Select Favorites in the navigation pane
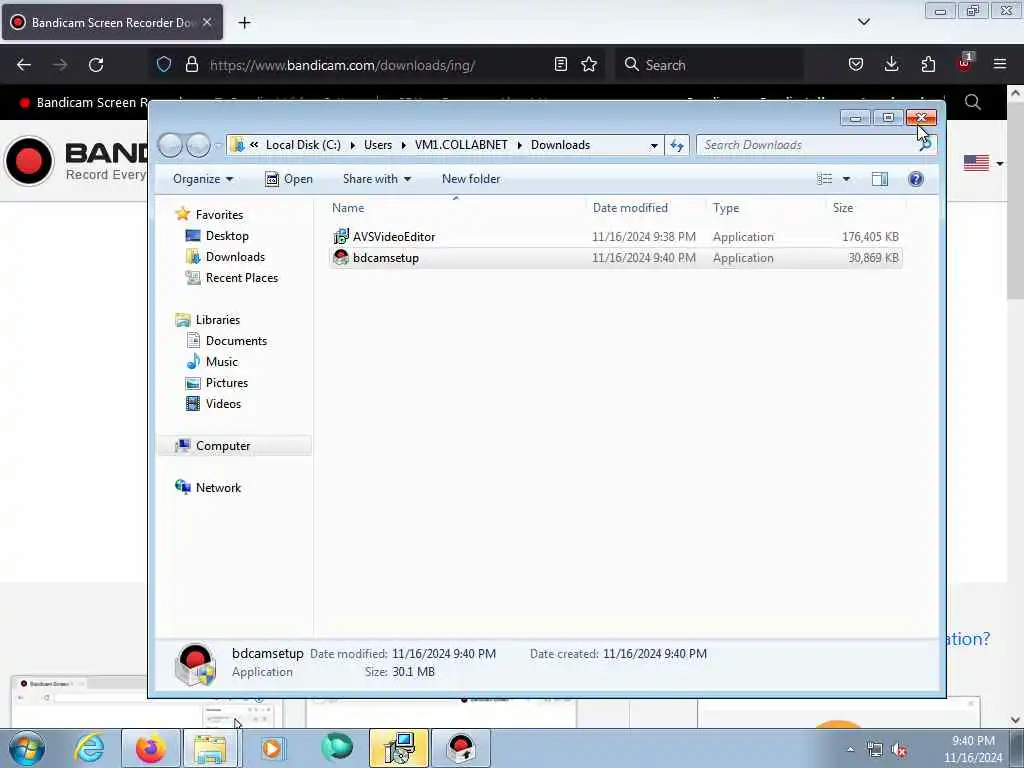The width and height of the screenshot is (1024, 768). point(219,215)
